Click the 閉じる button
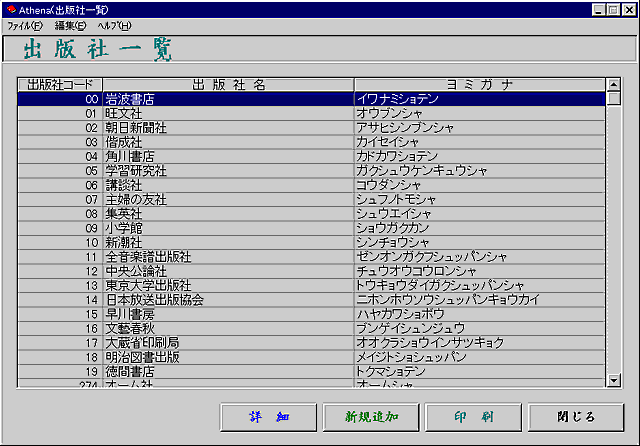The image size is (640, 446). click(x=576, y=417)
